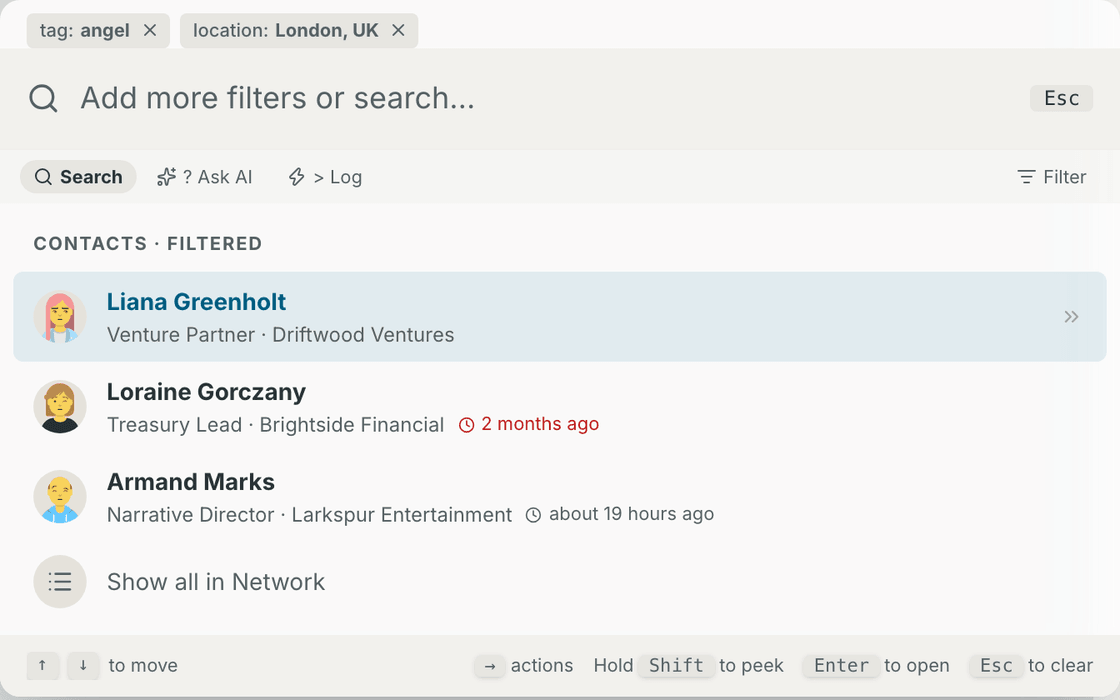Screen dimensions: 1120x700
Task: Click Armand Marks's avatar
Action: [x=60, y=496]
